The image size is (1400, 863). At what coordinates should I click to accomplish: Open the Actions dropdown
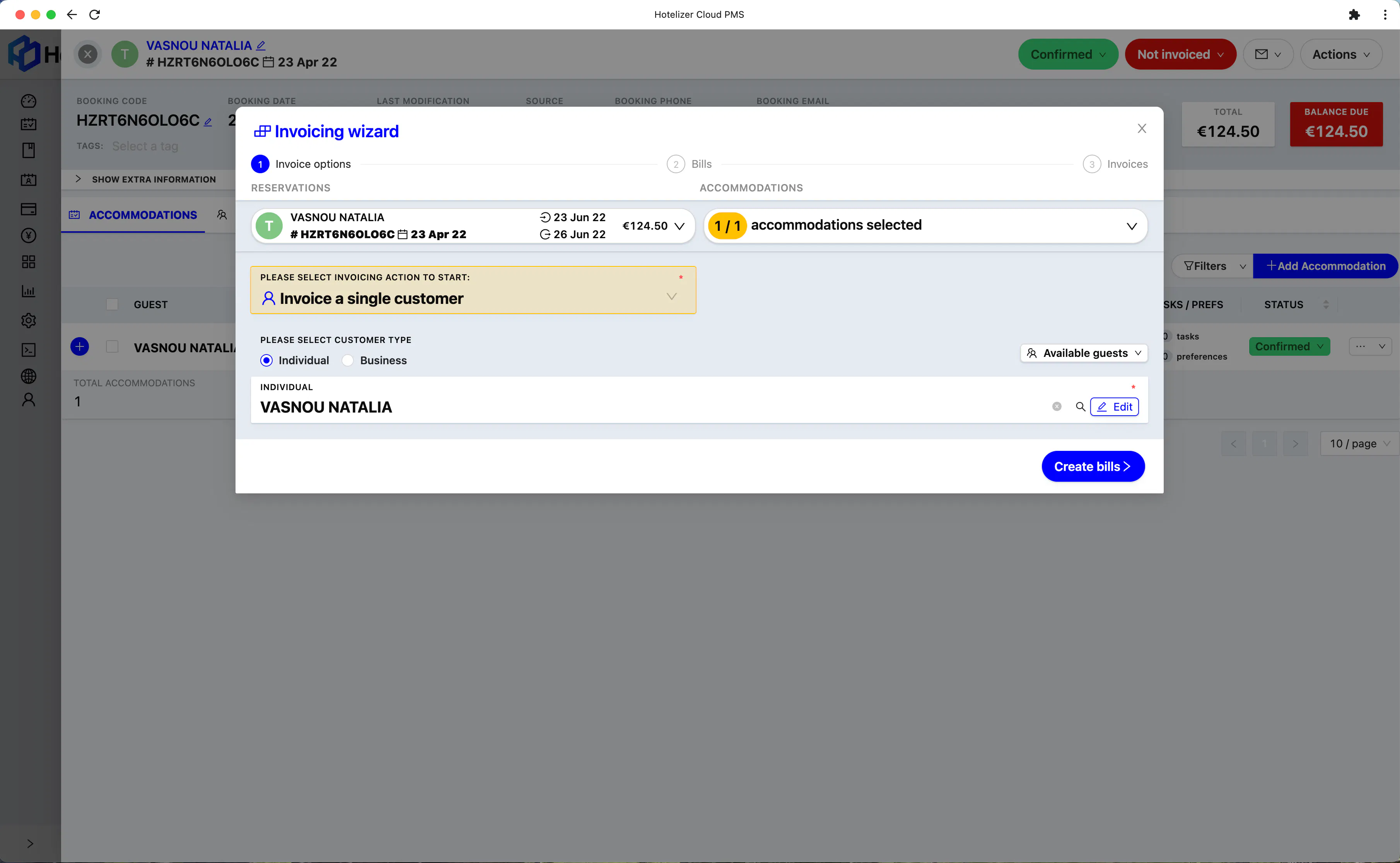[1341, 54]
